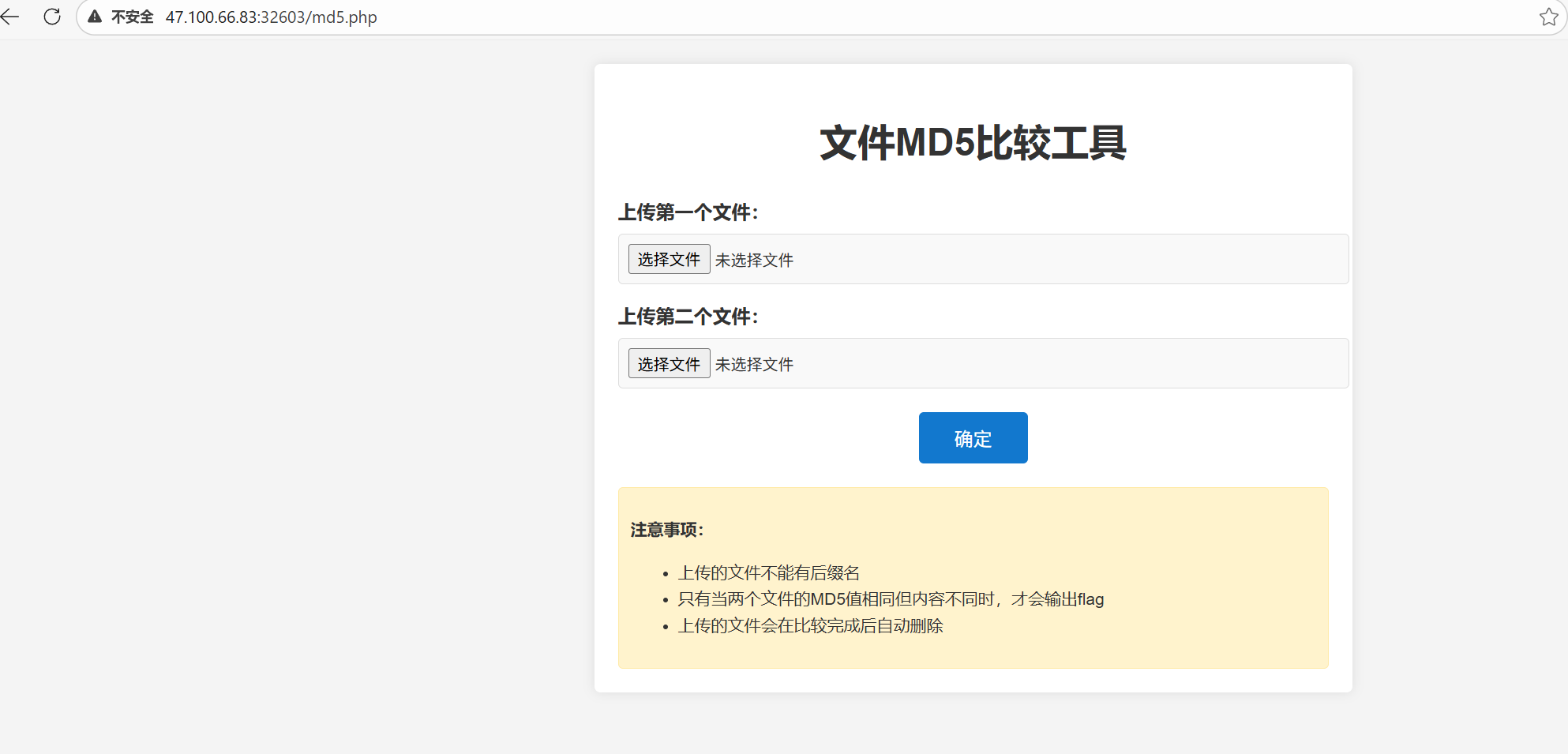The image size is (1568, 754).
Task: Click the 上传第一个文件 label
Action: point(688,212)
